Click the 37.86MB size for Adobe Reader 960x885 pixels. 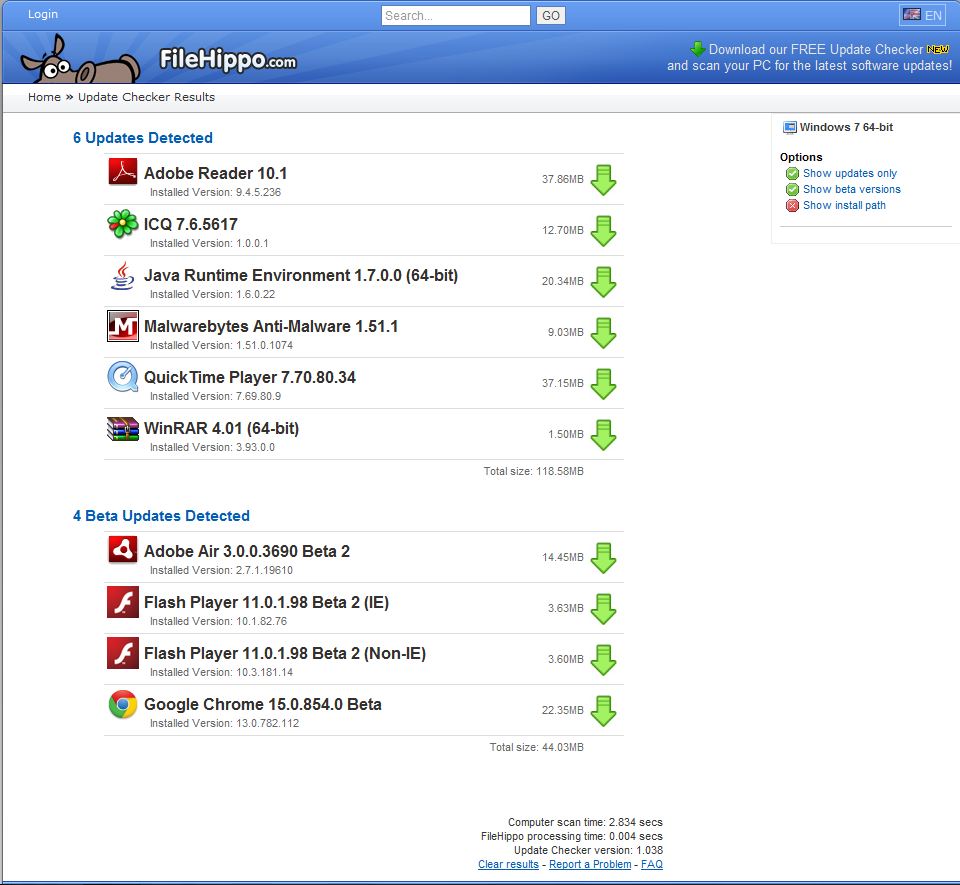coord(563,179)
